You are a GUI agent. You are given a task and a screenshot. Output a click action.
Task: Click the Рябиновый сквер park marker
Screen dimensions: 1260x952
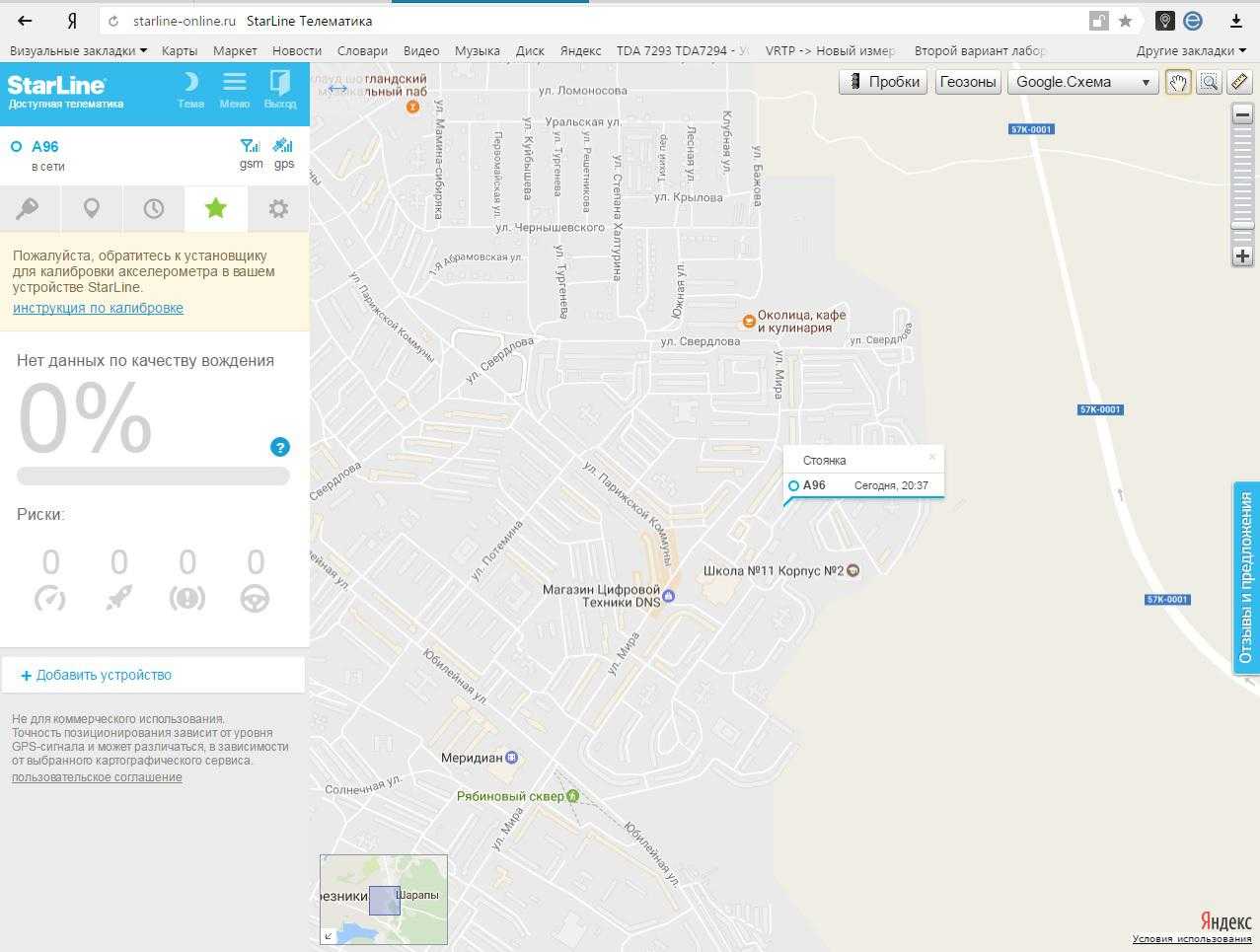point(573,796)
